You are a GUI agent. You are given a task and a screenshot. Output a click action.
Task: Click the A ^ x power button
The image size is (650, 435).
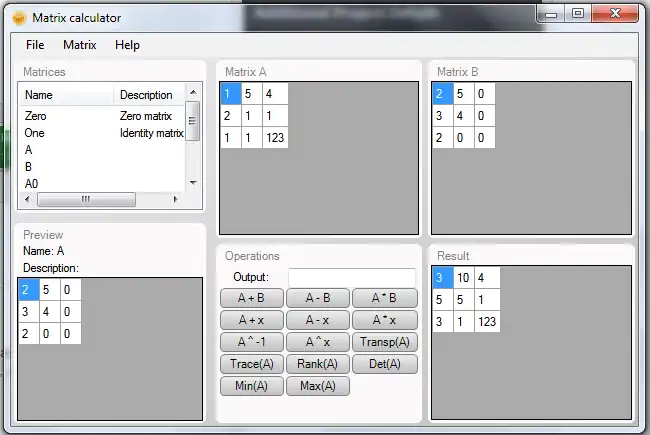[318, 342]
